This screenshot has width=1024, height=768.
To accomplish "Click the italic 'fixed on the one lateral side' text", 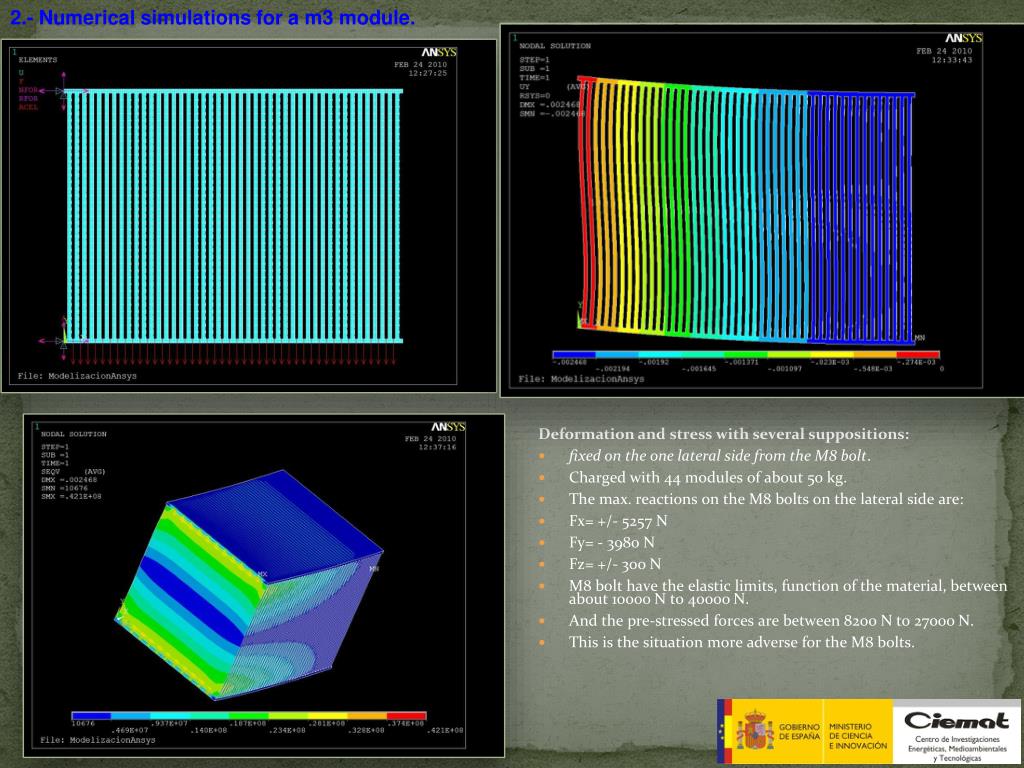I will pos(719,456).
